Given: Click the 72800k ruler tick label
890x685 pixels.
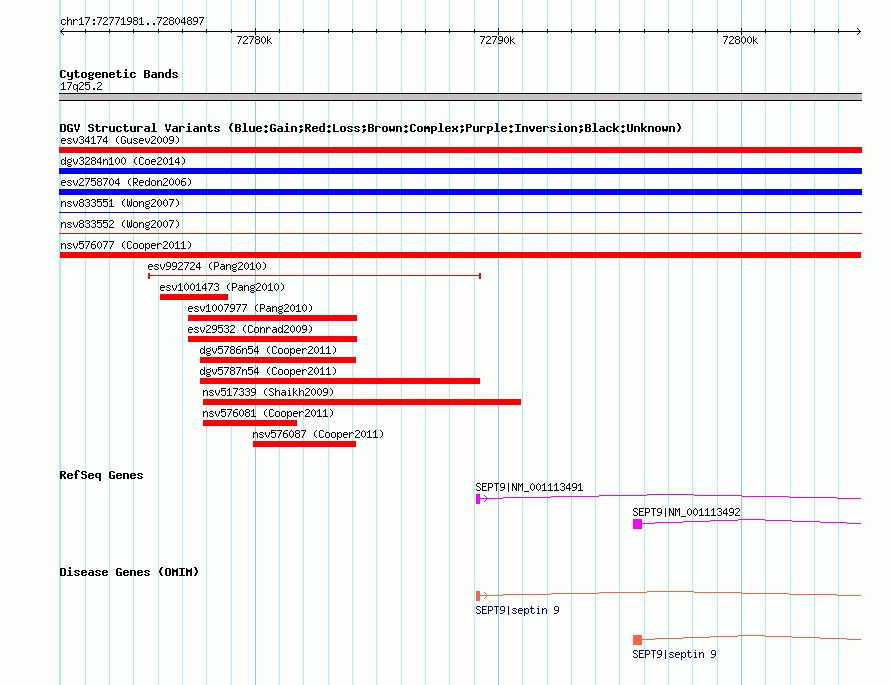Looking at the screenshot, I should [x=740, y=40].
